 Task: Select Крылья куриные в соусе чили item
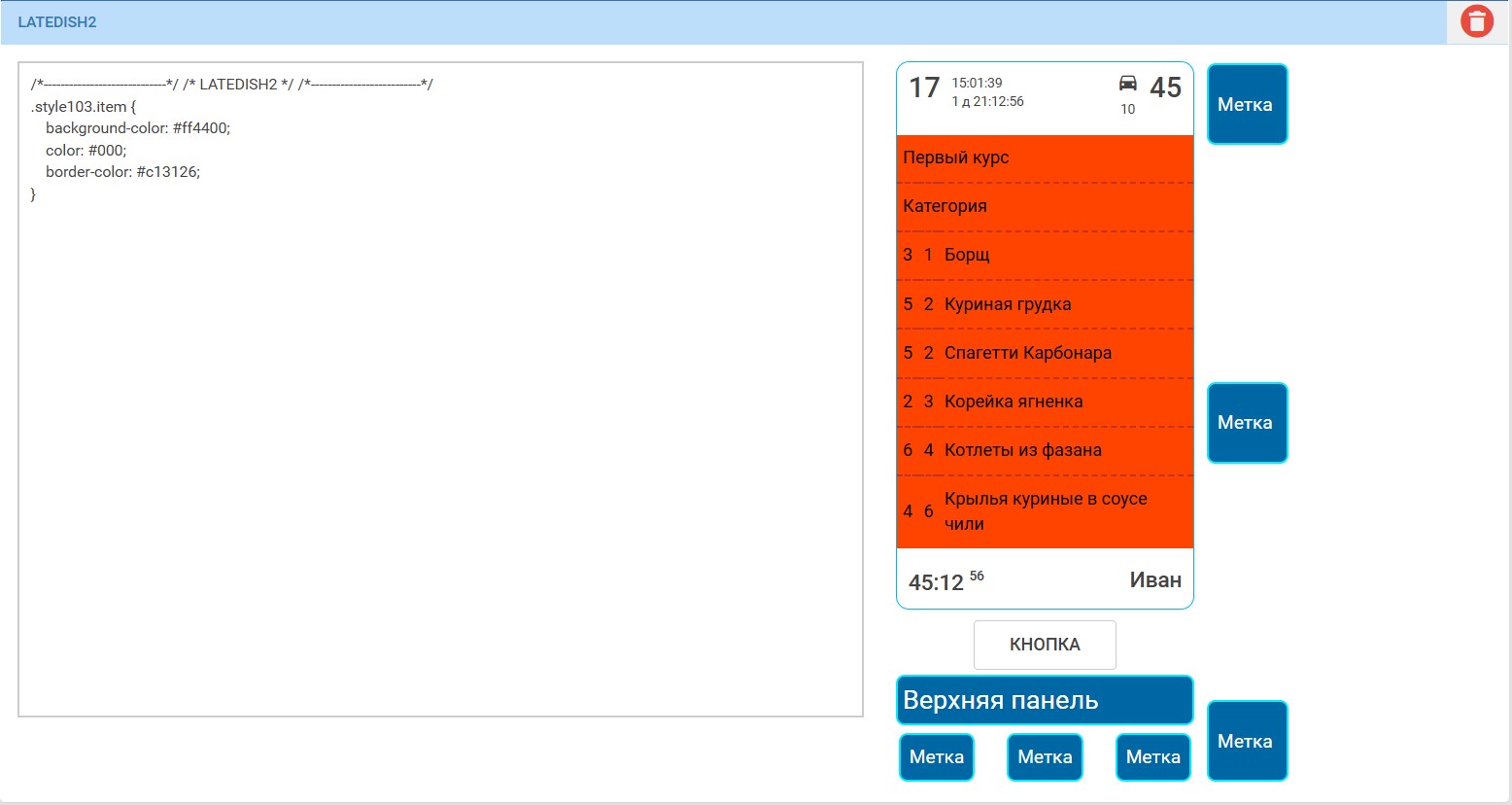point(1044,511)
